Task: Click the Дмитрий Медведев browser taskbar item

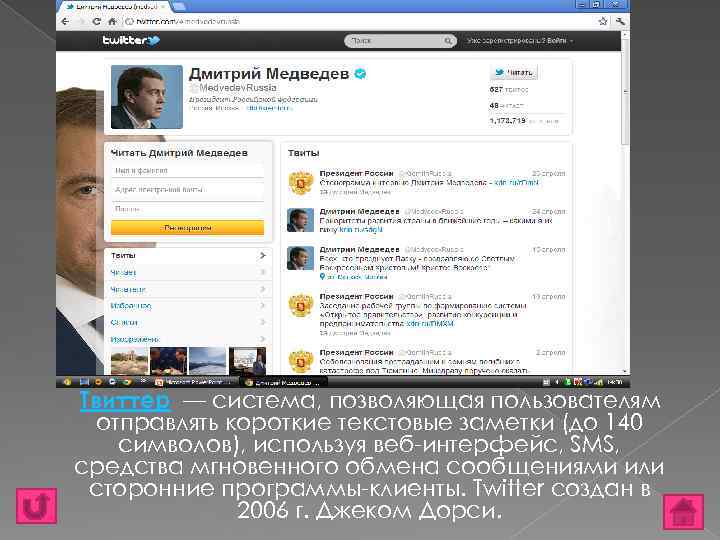Action: click(283, 382)
